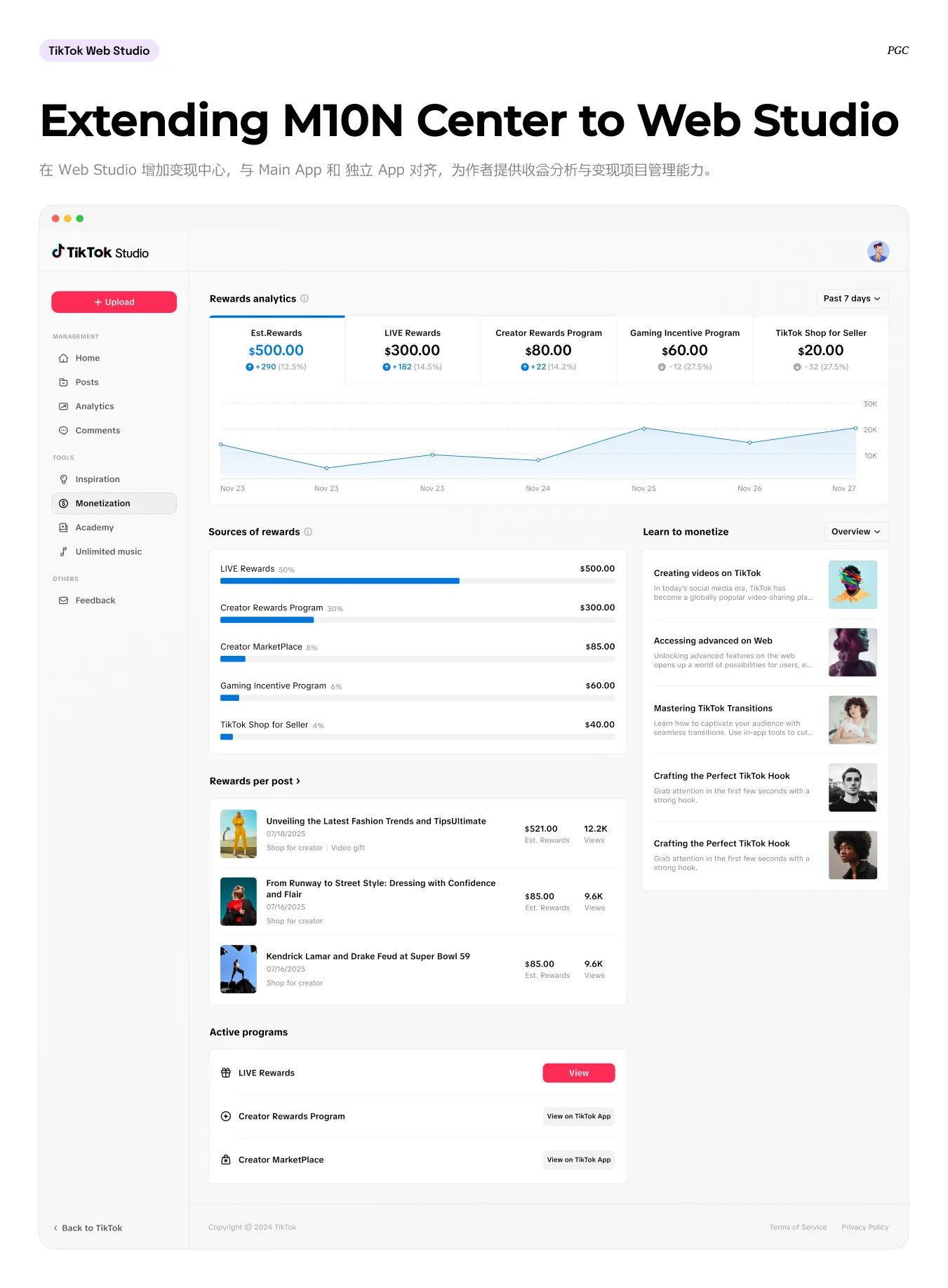The width and height of the screenshot is (948, 1288).
Task: Click the Creator Rewards Program 30% bar
Action: coord(418,620)
